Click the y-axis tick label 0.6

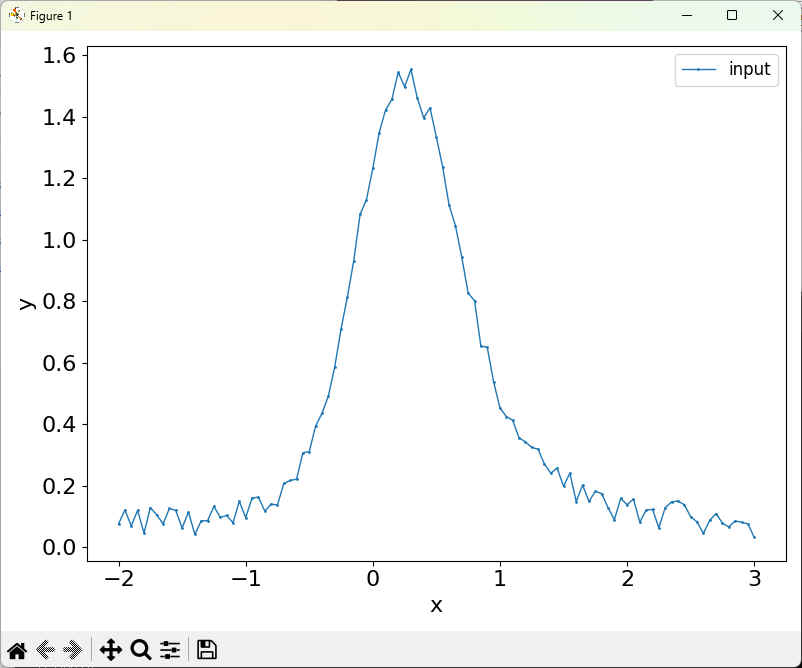click(59, 363)
